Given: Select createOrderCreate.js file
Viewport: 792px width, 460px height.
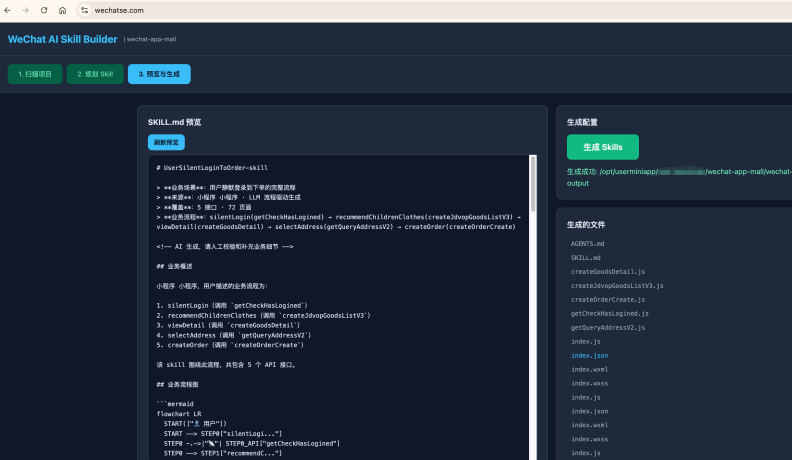Looking at the screenshot, I should tap(608, 299).
